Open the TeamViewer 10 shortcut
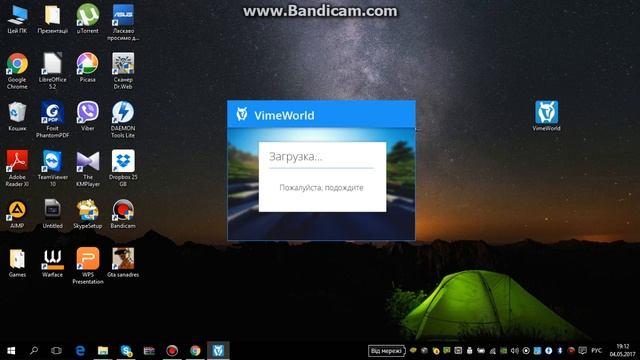Screen dimensions: 640x360 pos(52,168)
